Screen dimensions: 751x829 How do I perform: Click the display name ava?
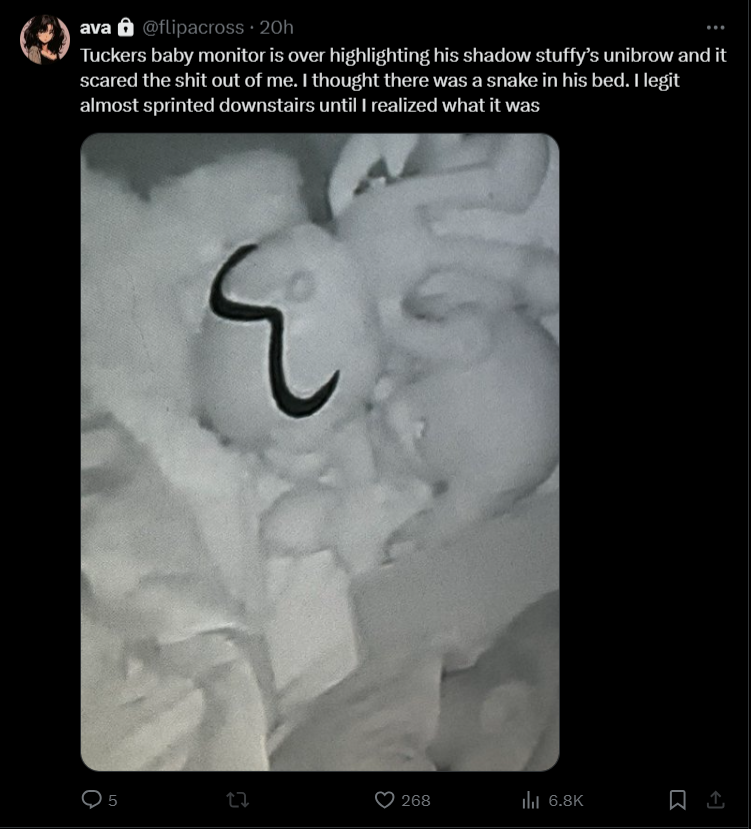(95, 27)
